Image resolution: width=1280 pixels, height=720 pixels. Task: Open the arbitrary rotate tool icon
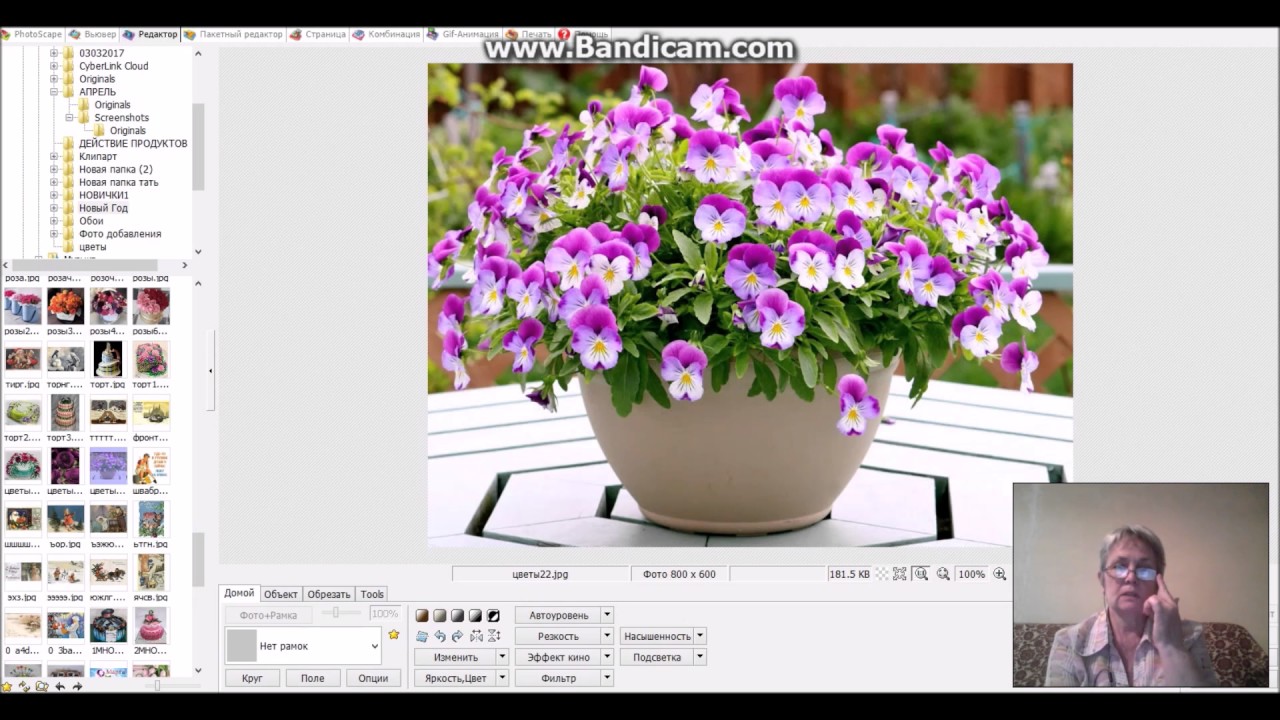[422, 636]
